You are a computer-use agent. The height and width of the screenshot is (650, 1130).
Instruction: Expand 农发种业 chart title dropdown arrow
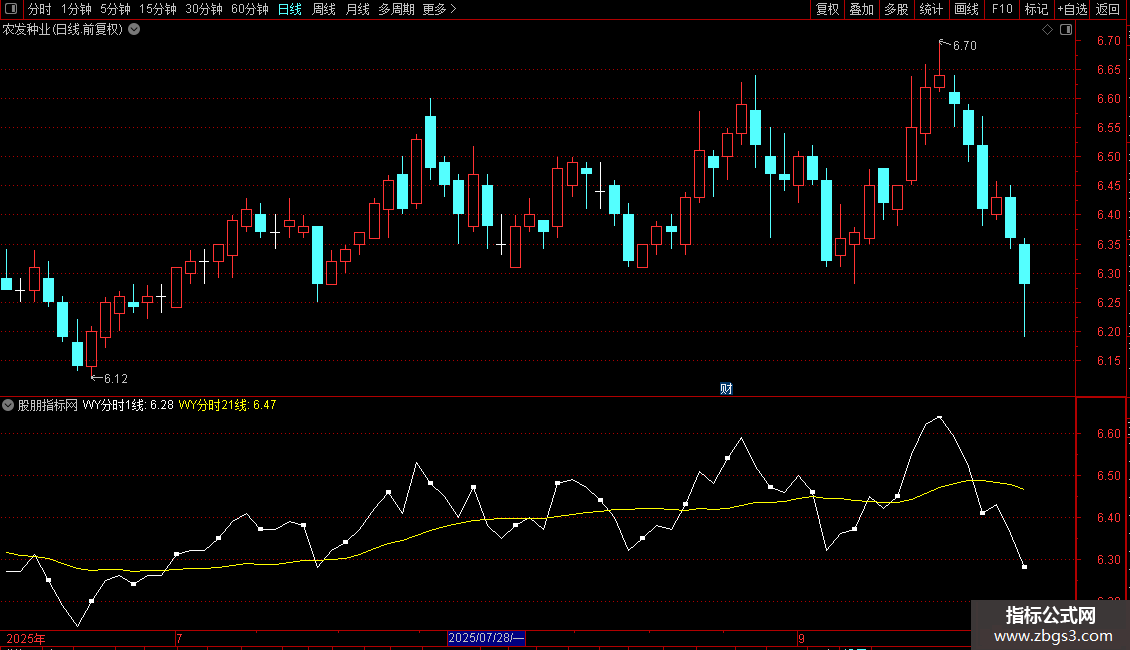pyautogui.click(x=134, y=30)
